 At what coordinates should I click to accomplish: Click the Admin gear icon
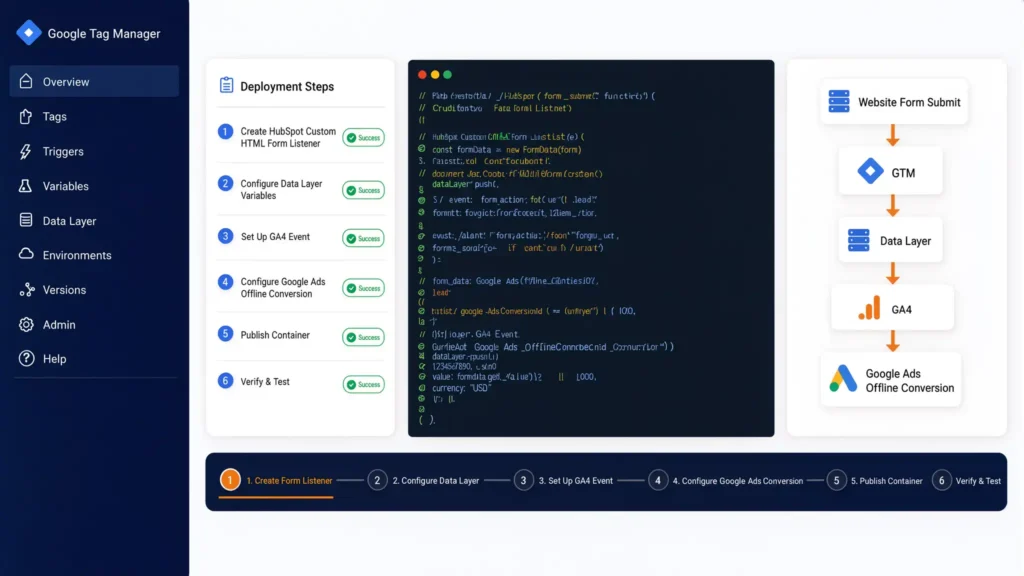click(x=26, y=324)
